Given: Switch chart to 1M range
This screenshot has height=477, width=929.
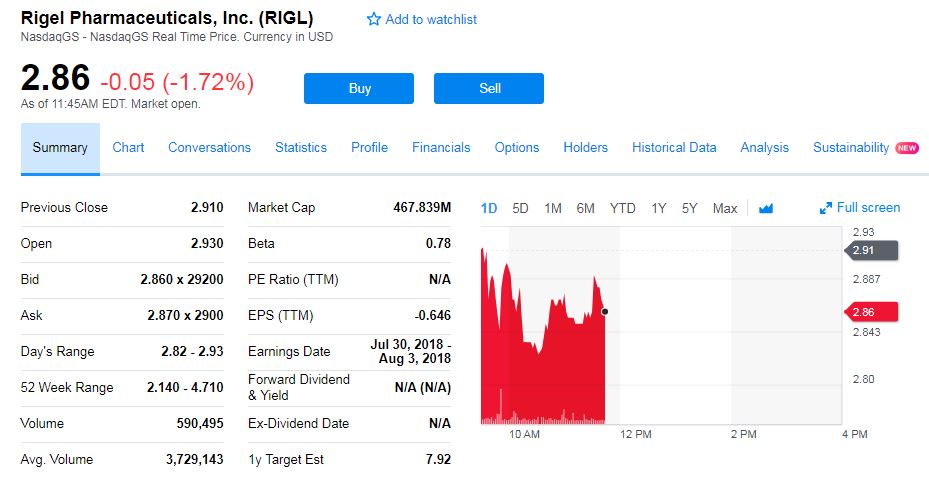Looking at the screenshot, I should tap(553, 209).
